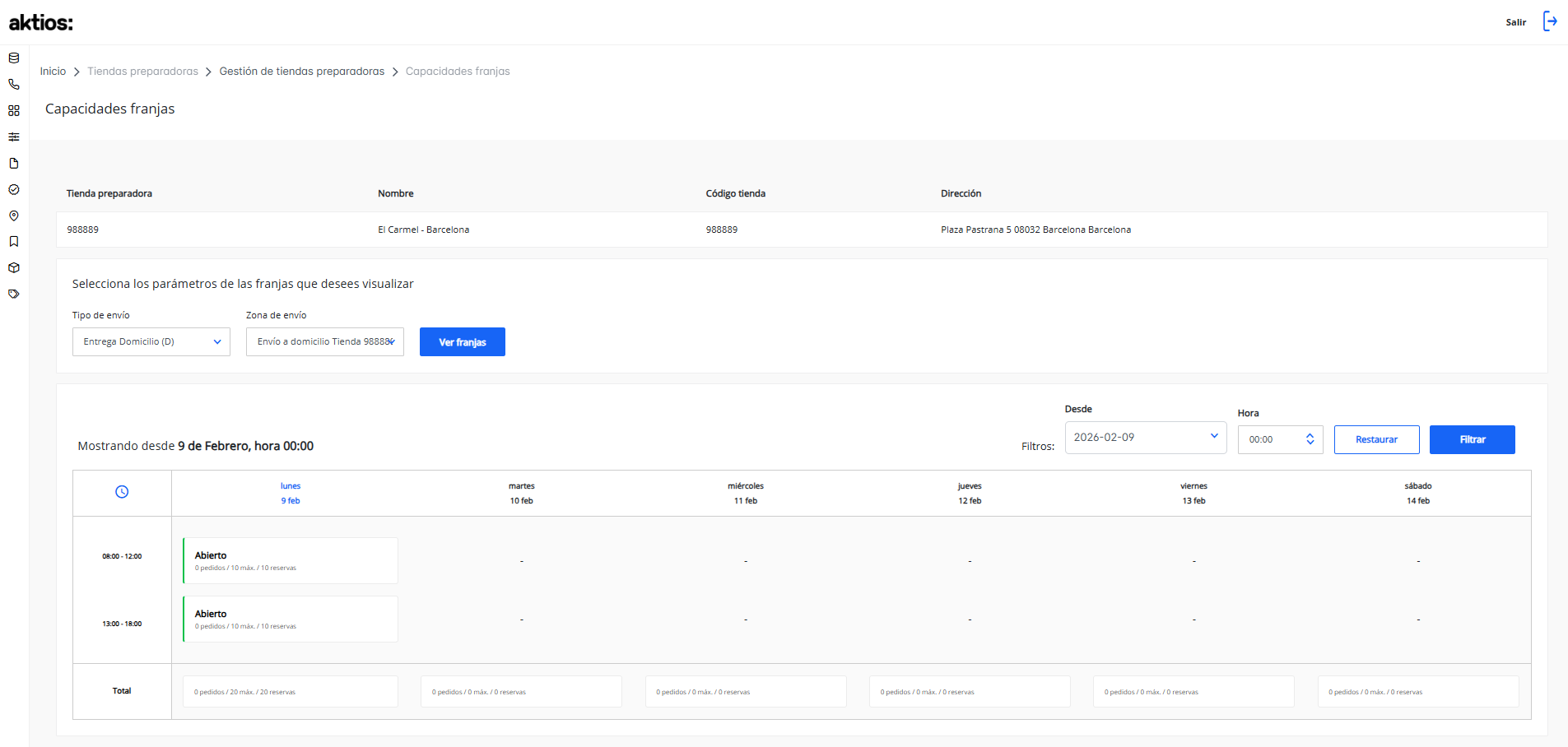The image size is (1568, 747).
Task: Open the phone icon in the sidebar
Action: coord(14,84)
